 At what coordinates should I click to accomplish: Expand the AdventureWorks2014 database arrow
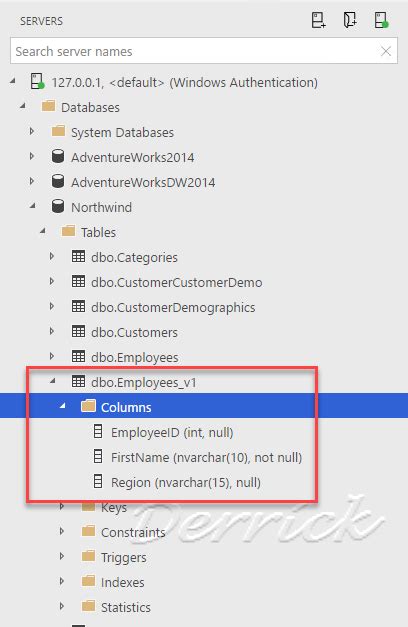pyautogui.click(x=32, y=156)
